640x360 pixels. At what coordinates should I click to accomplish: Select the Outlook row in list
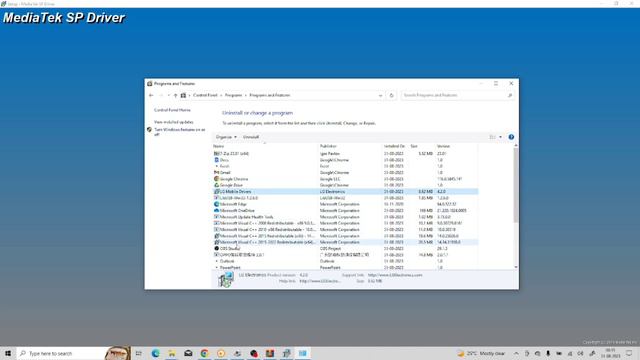tap(345, 261)
